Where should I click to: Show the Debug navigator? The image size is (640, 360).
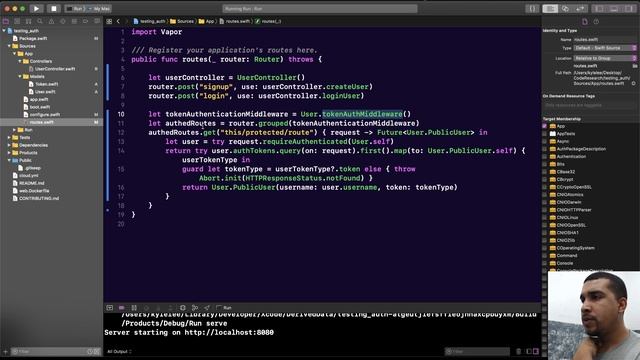point(74,21)
